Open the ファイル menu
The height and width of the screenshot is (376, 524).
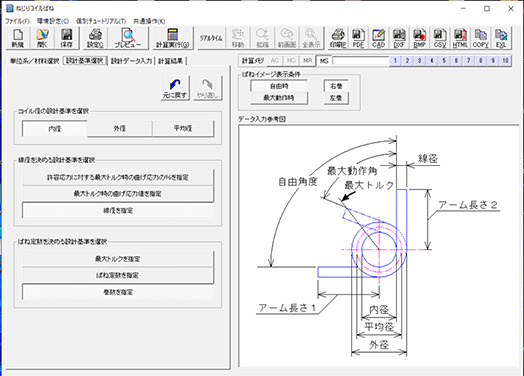point(17,21)
